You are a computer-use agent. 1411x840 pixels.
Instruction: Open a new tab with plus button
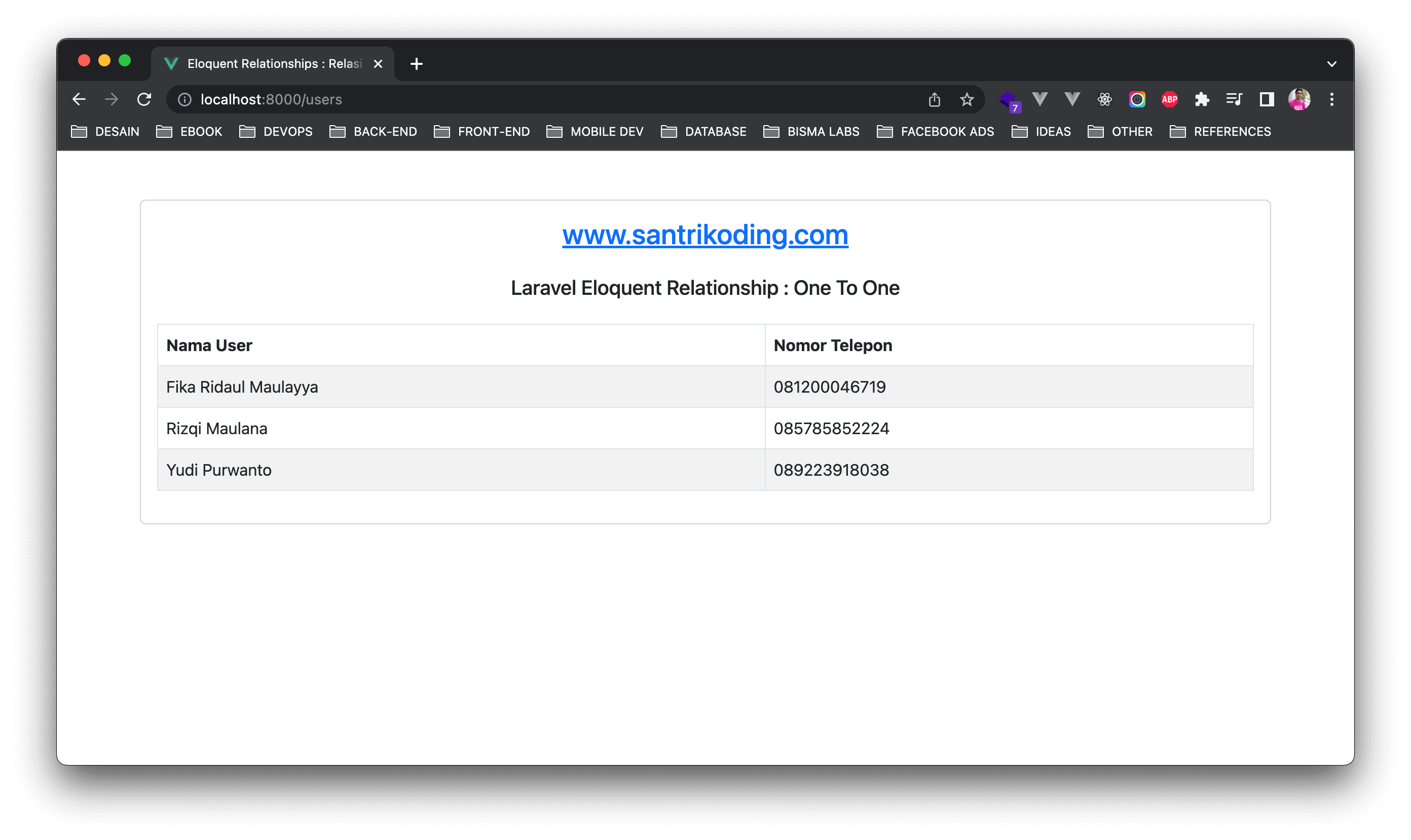[x=416, y=64]
